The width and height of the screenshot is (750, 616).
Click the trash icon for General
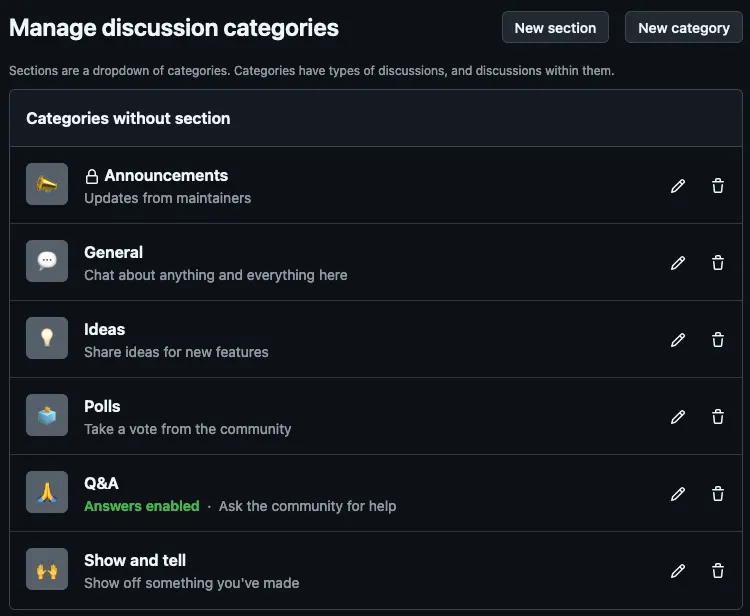point(718,263)
